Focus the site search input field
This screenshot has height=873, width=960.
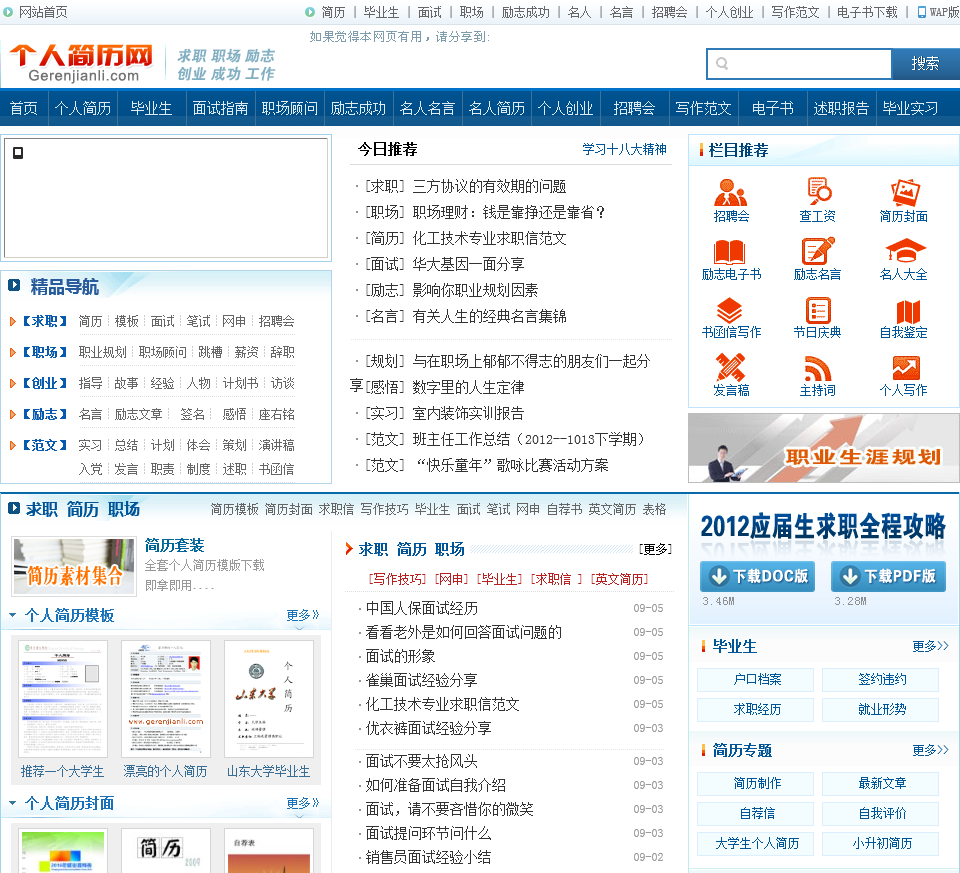[798, 64]
